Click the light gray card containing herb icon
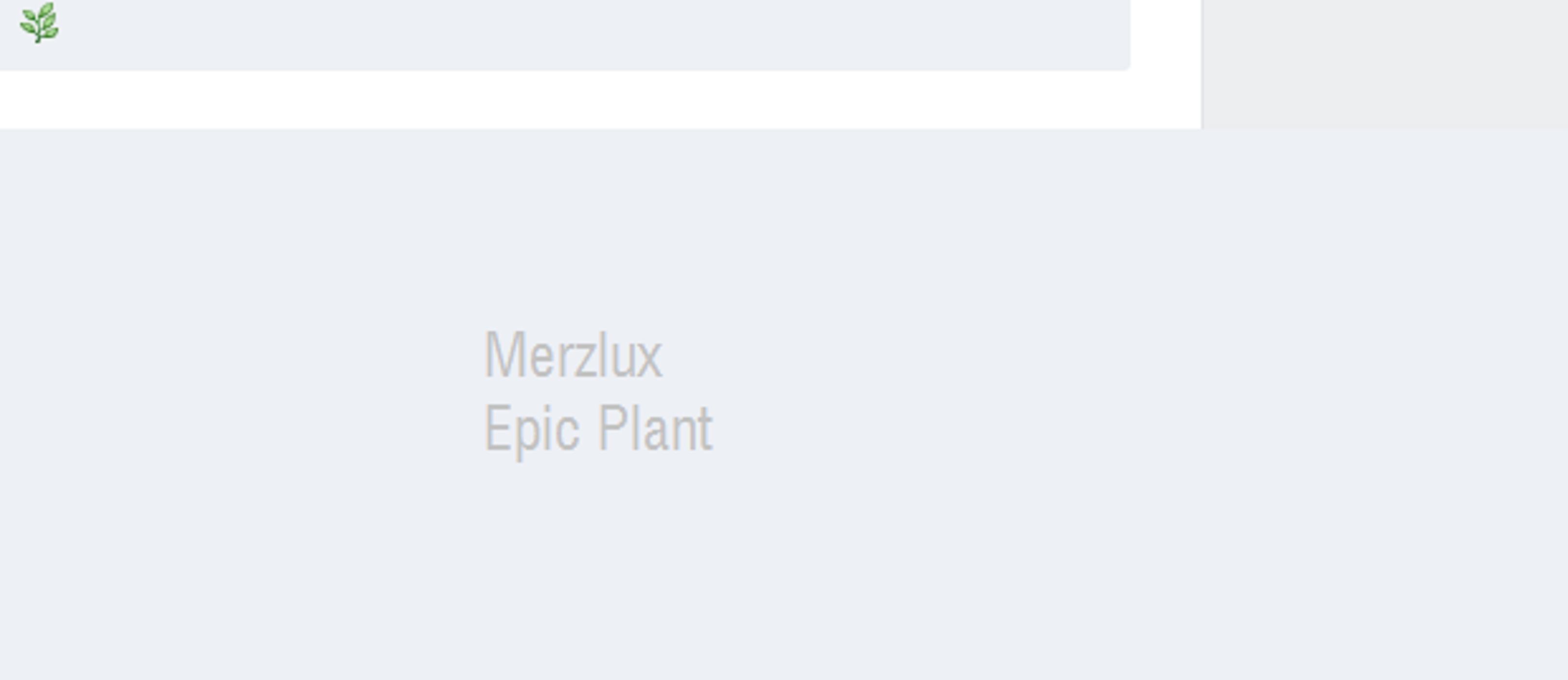 click(x=565, y=34)
